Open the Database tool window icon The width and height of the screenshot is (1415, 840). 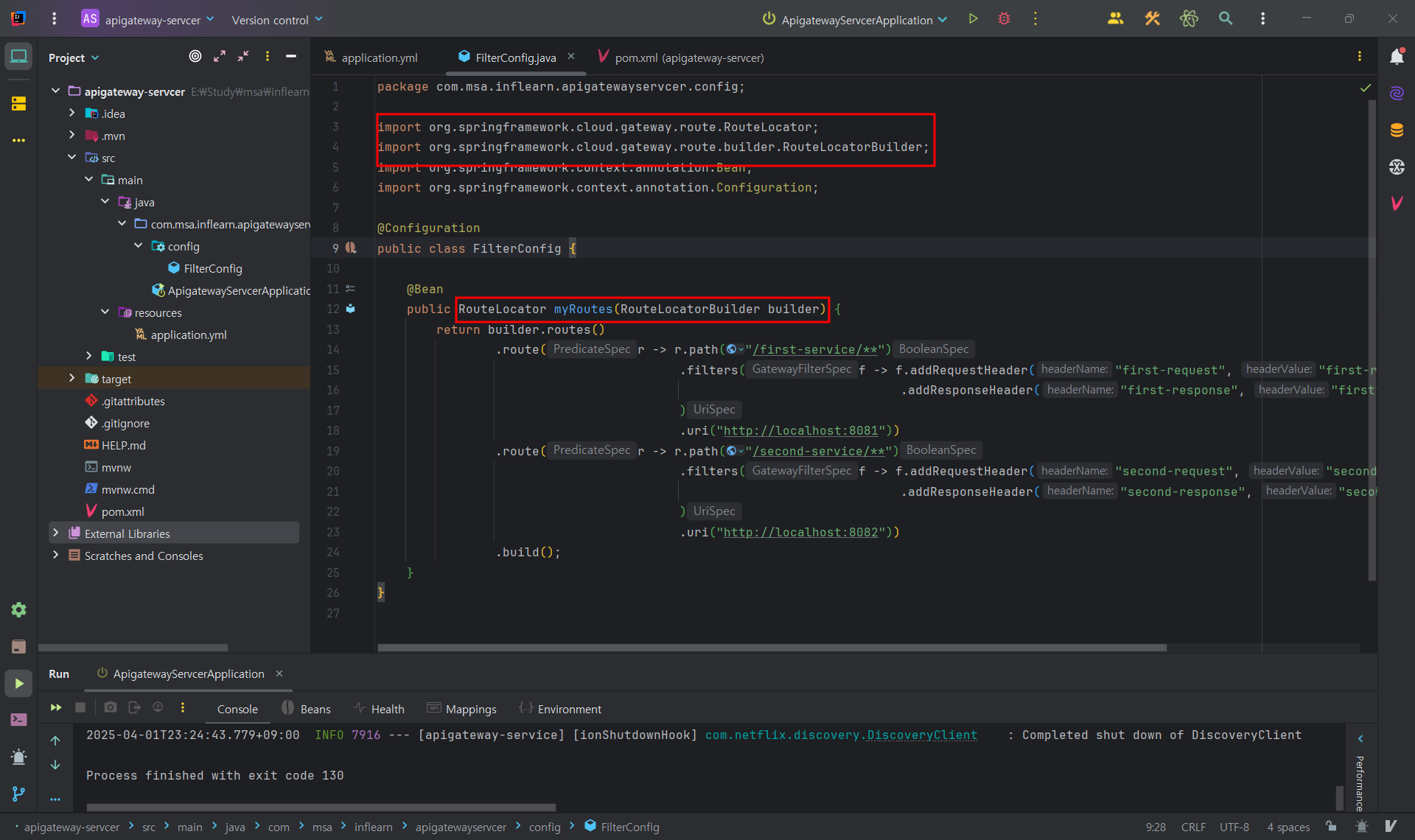pyautogui.click(x=1396, y=130)
